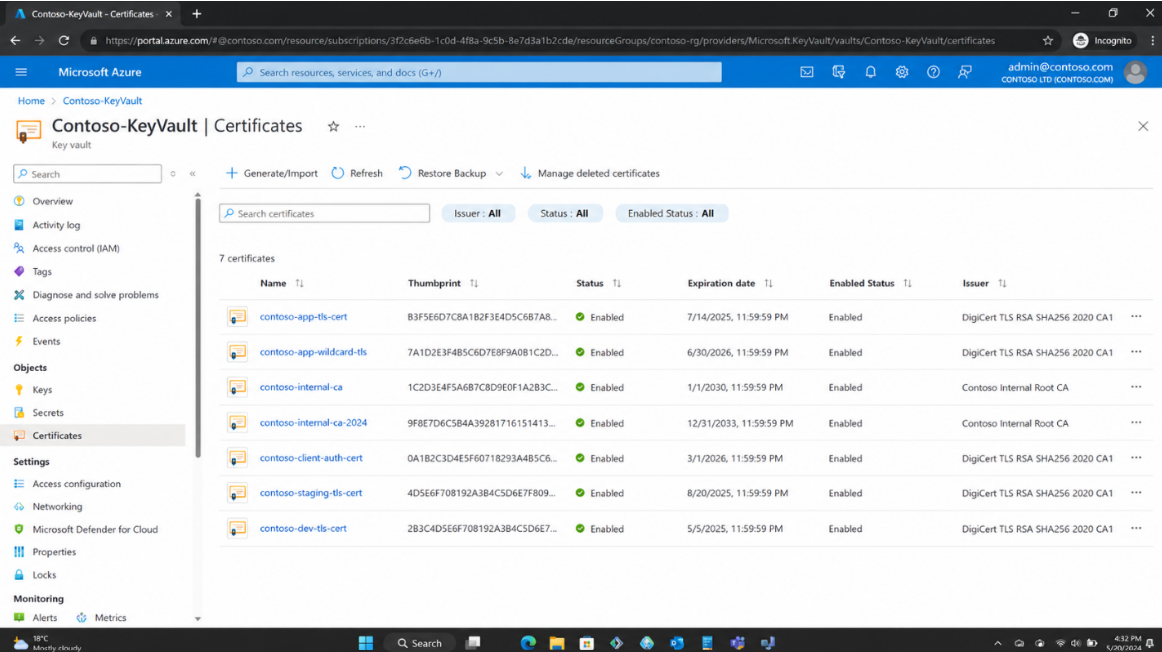Open Microsoft Edge from the taskbar

tap(528, 642)
